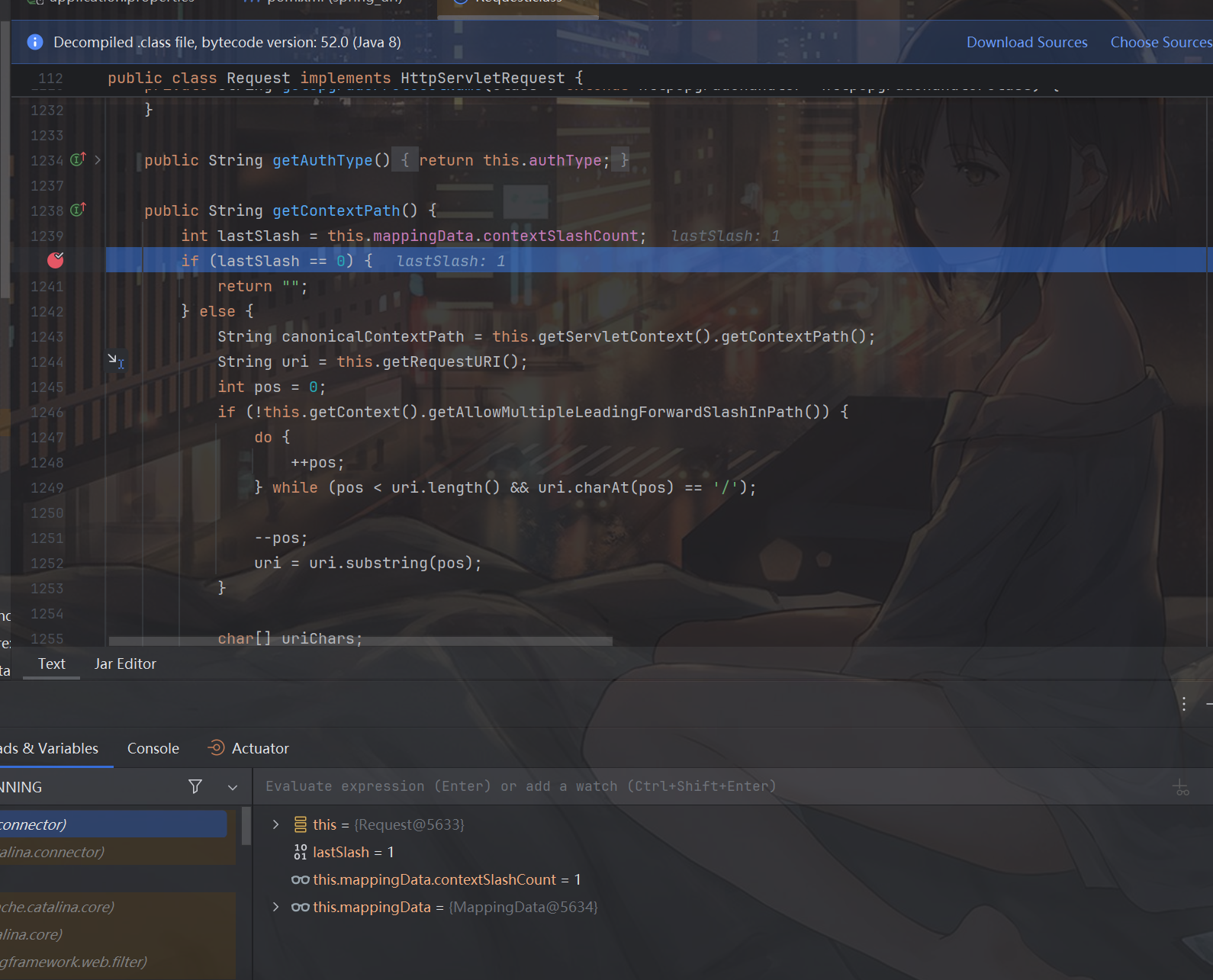Open the thread selector dropdown chevron
The image size is (1213, 980).
(x=233, y=787)
